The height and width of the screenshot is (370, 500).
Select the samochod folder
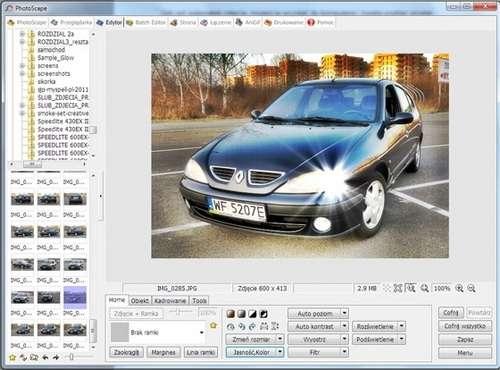point(51,50)
